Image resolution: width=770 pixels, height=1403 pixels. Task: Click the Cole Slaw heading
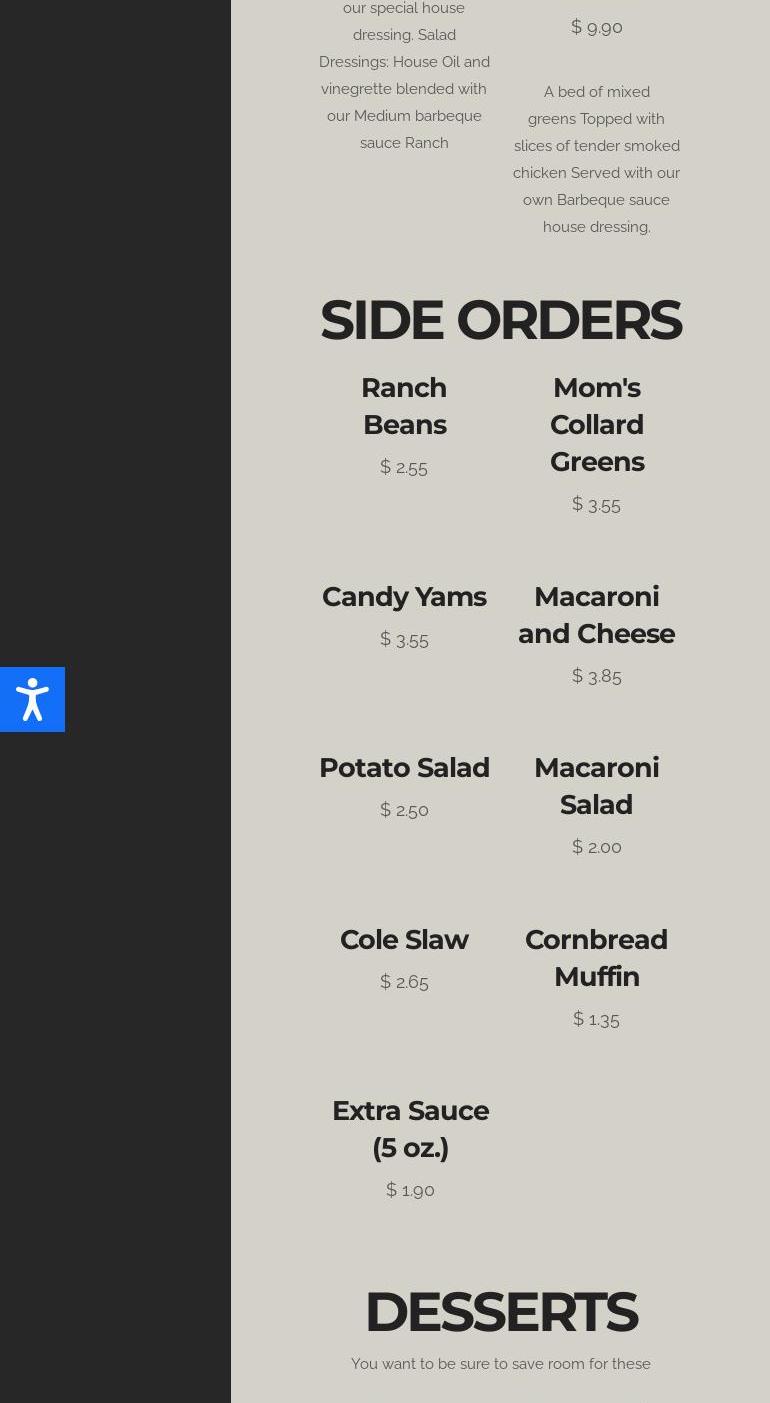tap(404, 940)
